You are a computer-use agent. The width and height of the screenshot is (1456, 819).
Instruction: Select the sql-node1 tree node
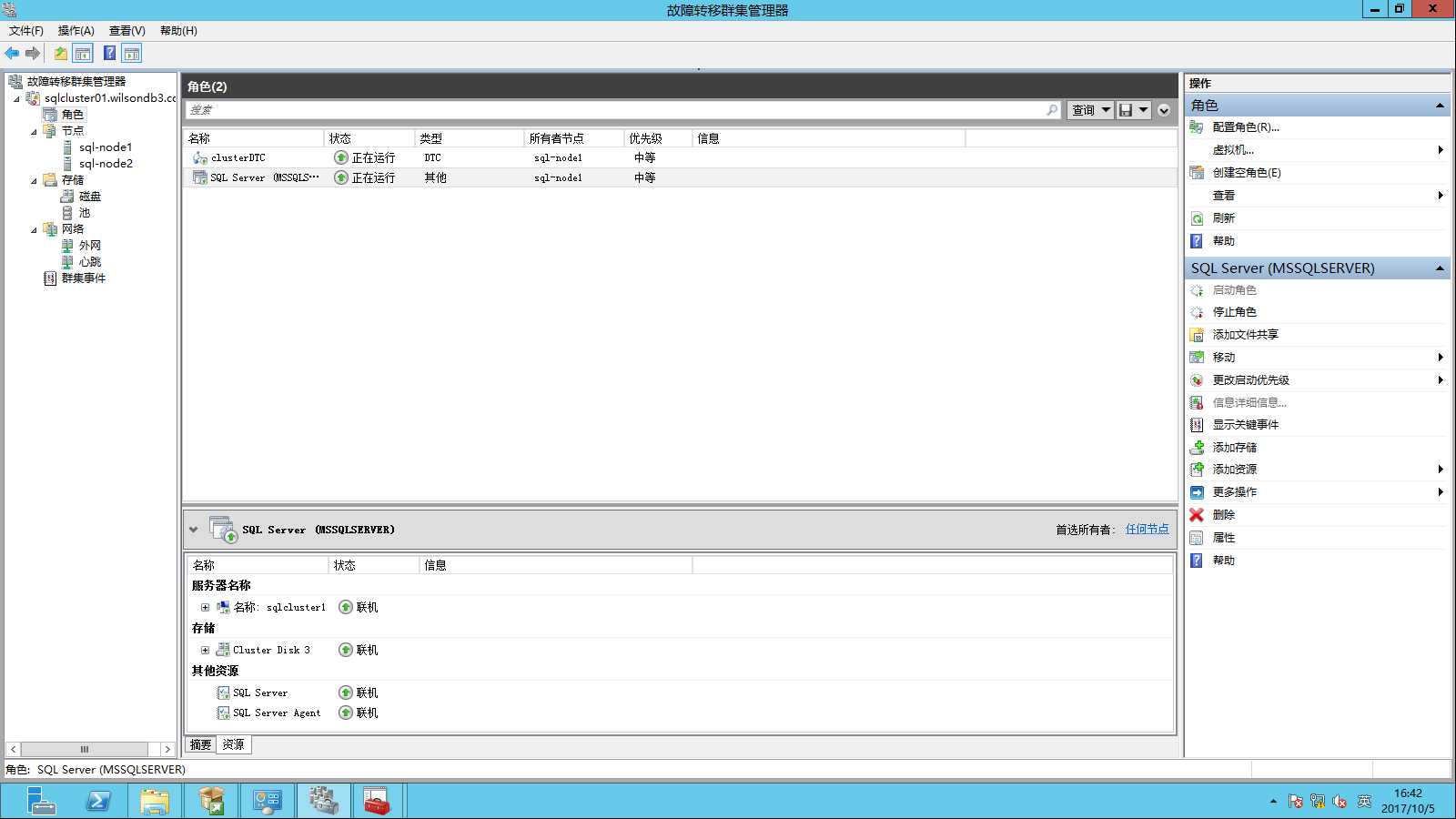pyautogui.click(x=105, y=147)
